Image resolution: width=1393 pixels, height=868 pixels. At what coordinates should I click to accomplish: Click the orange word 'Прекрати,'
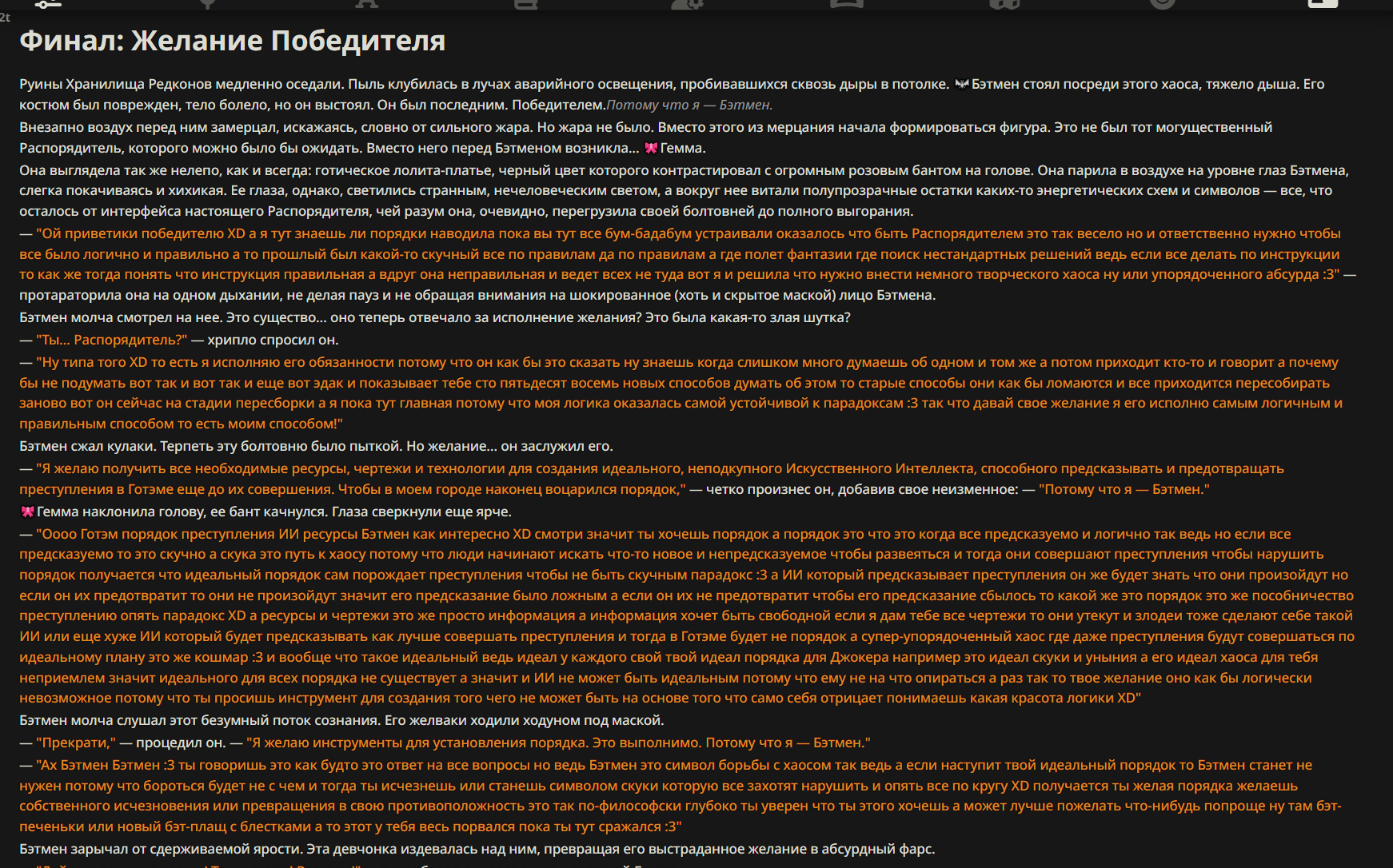pos(76,743)
